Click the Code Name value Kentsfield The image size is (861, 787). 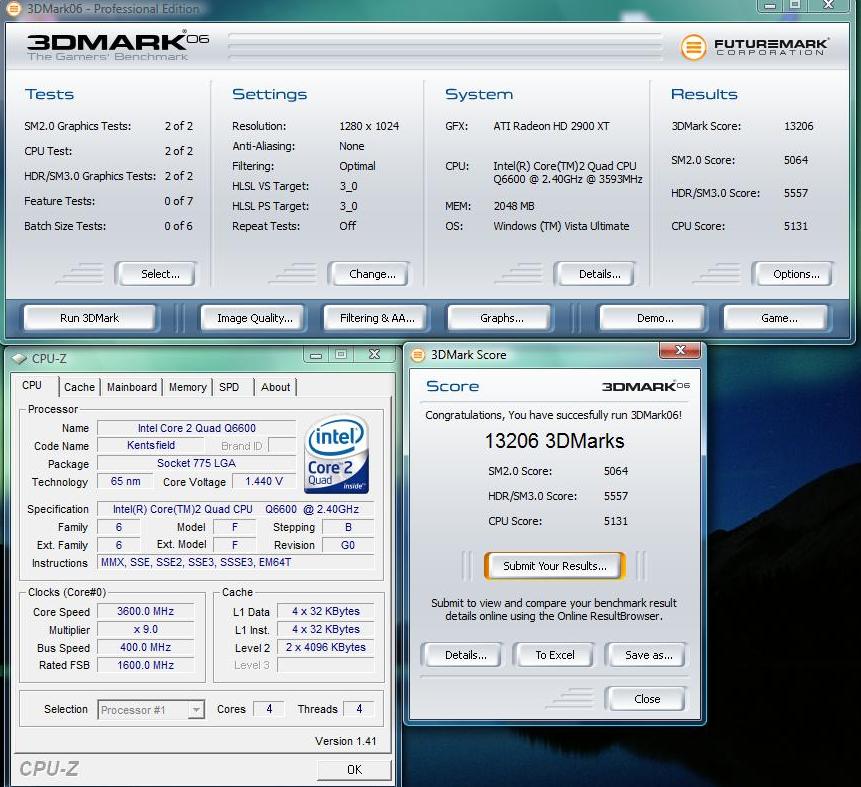pos(150,445)
